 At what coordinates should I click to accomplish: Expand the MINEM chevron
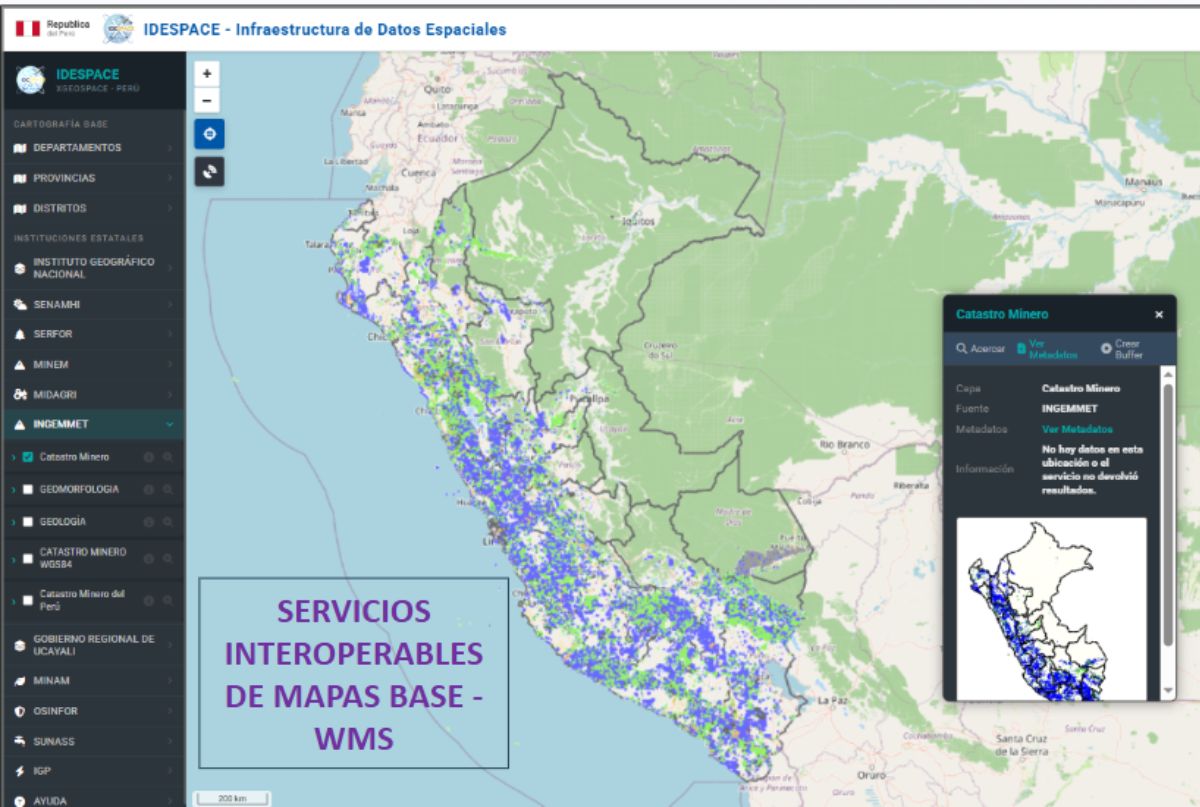click(169, 365)
